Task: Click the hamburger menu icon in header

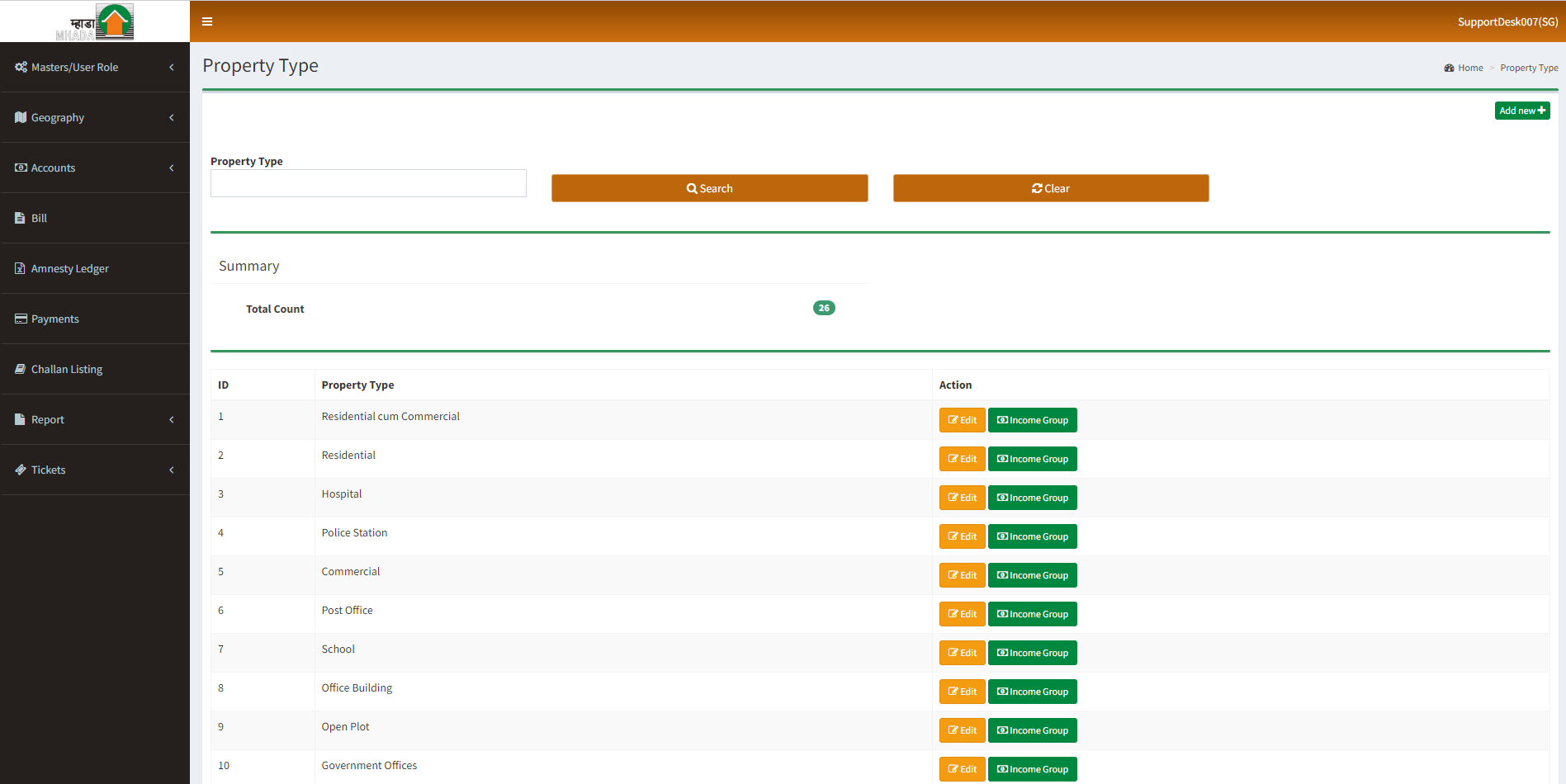Action: 207,21
